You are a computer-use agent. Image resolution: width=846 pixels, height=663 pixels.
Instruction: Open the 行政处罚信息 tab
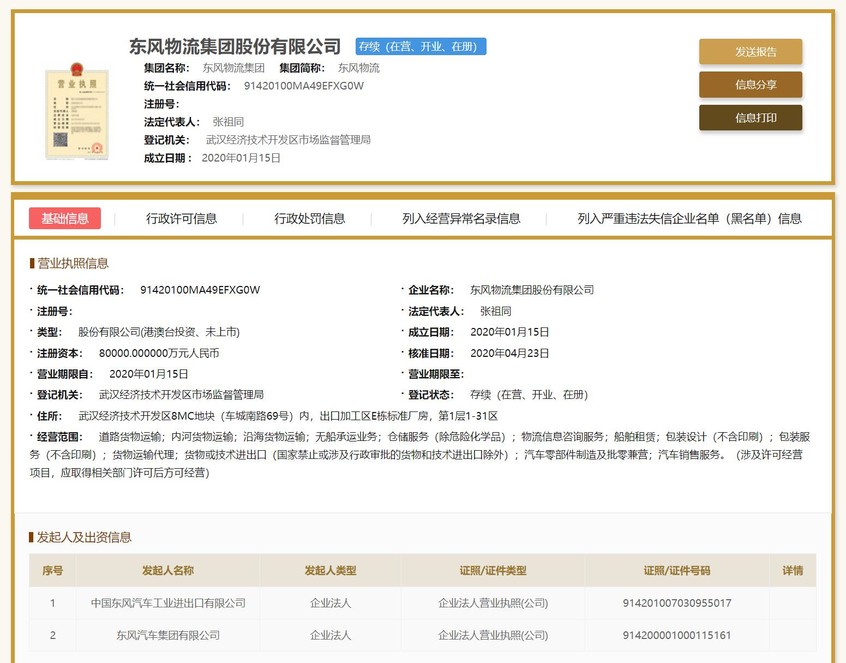pos(310,219)
